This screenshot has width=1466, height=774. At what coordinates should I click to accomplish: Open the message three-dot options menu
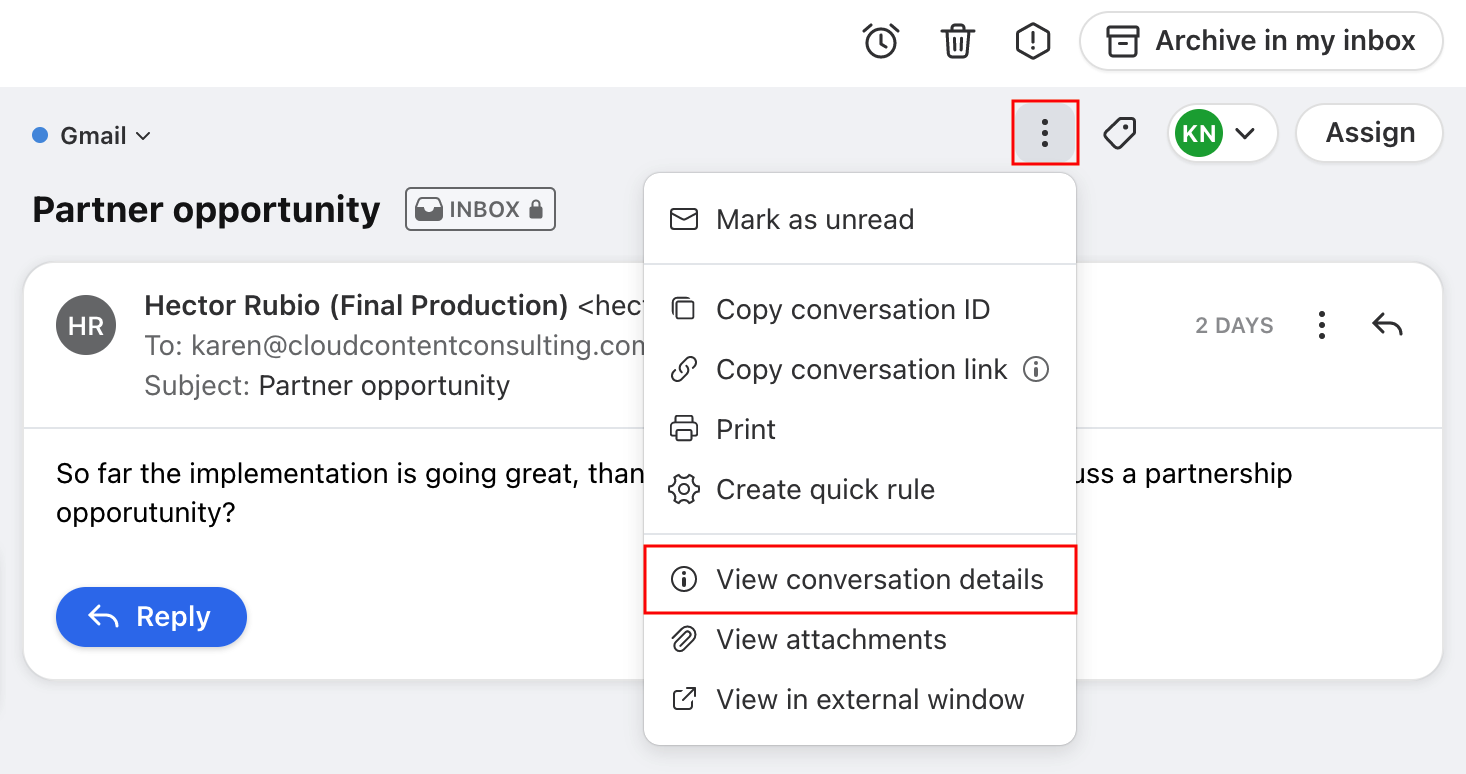pyautogui.click(x=1322, y=325)
